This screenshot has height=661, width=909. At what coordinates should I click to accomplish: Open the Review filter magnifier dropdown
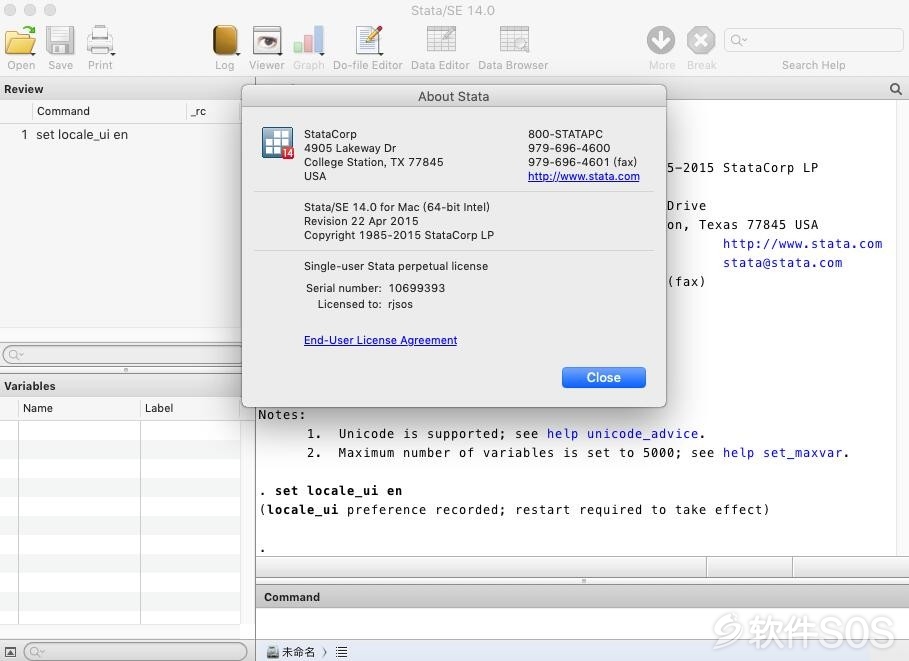tap(16, 354)
